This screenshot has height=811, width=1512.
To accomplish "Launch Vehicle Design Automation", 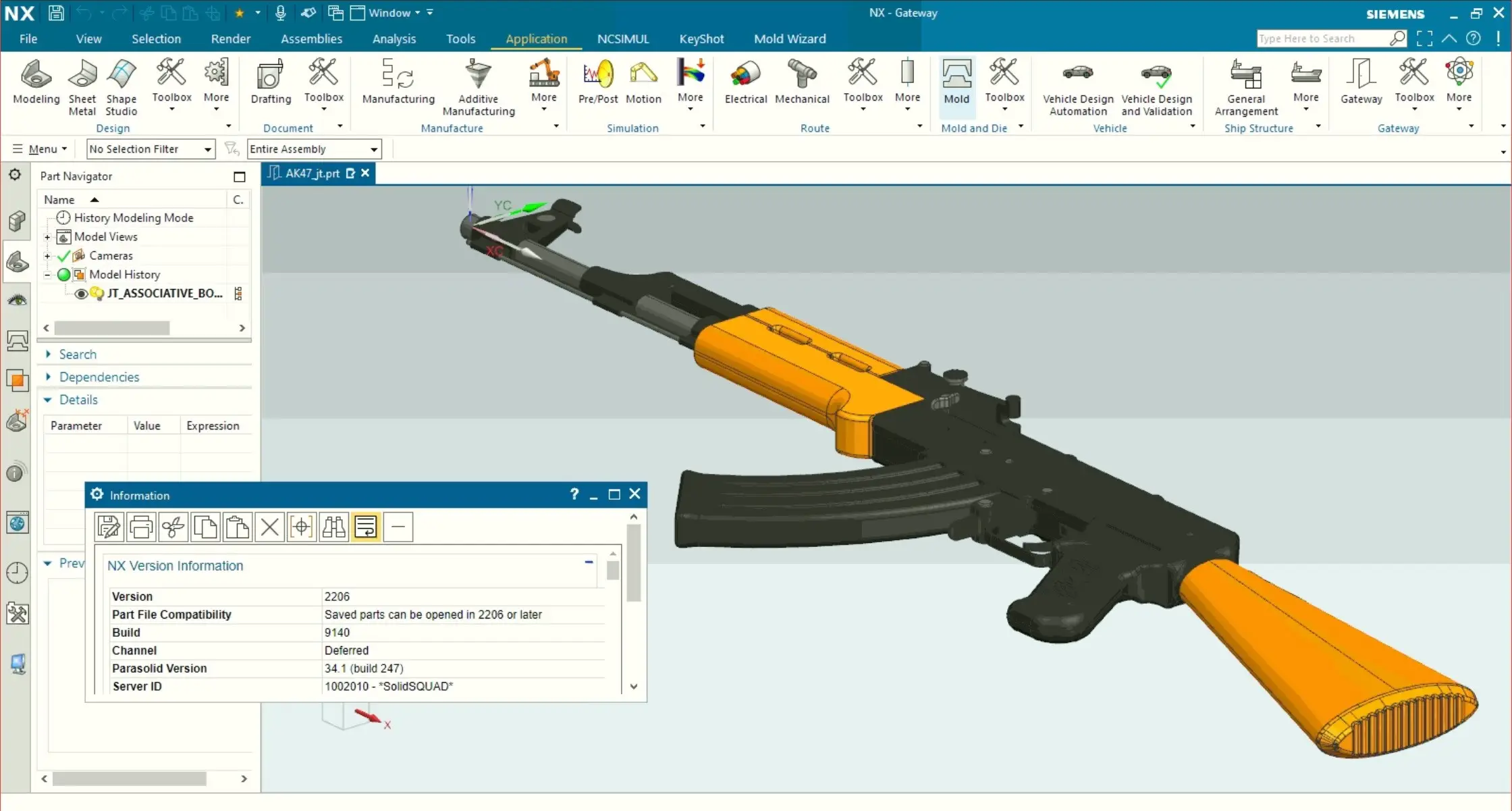I will pyautogui.click(x=1078, y=87).
